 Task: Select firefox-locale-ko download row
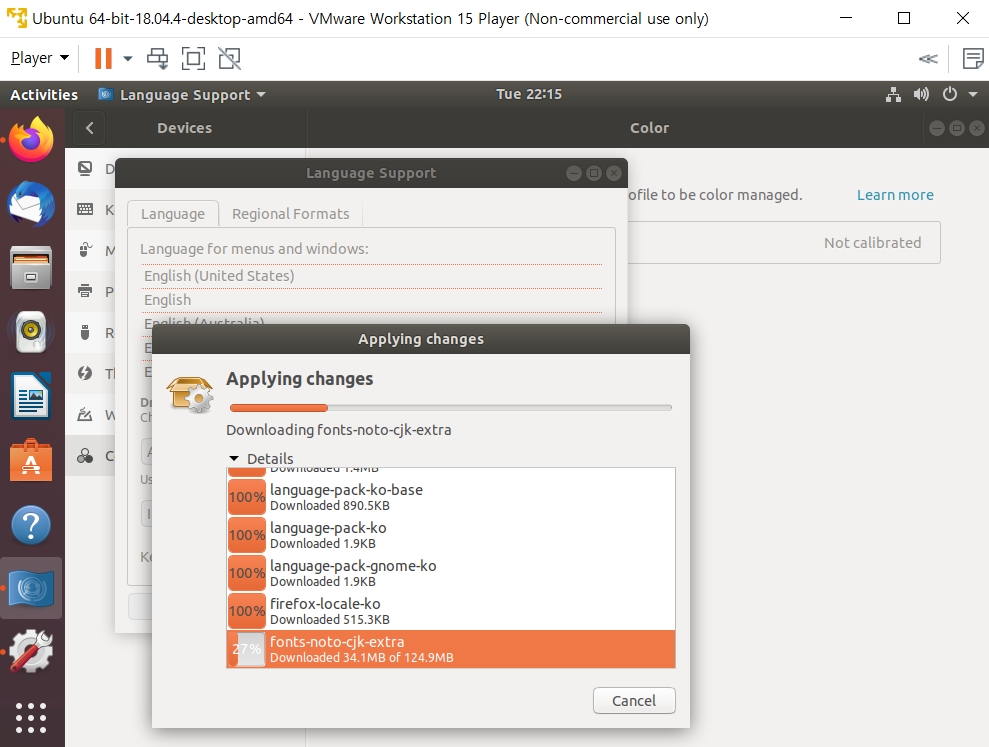451,611
